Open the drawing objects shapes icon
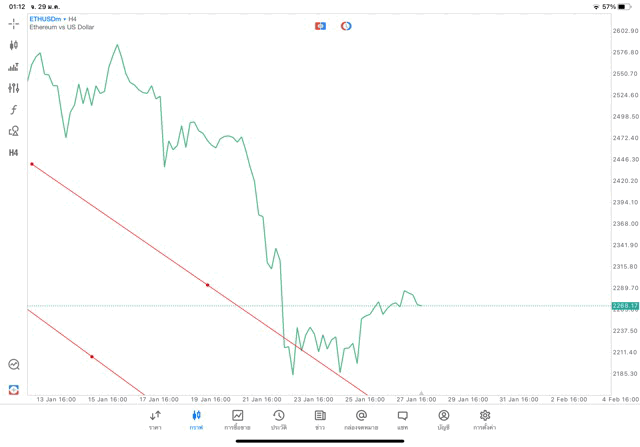640x447 pixels. click(x=14, y=131)
